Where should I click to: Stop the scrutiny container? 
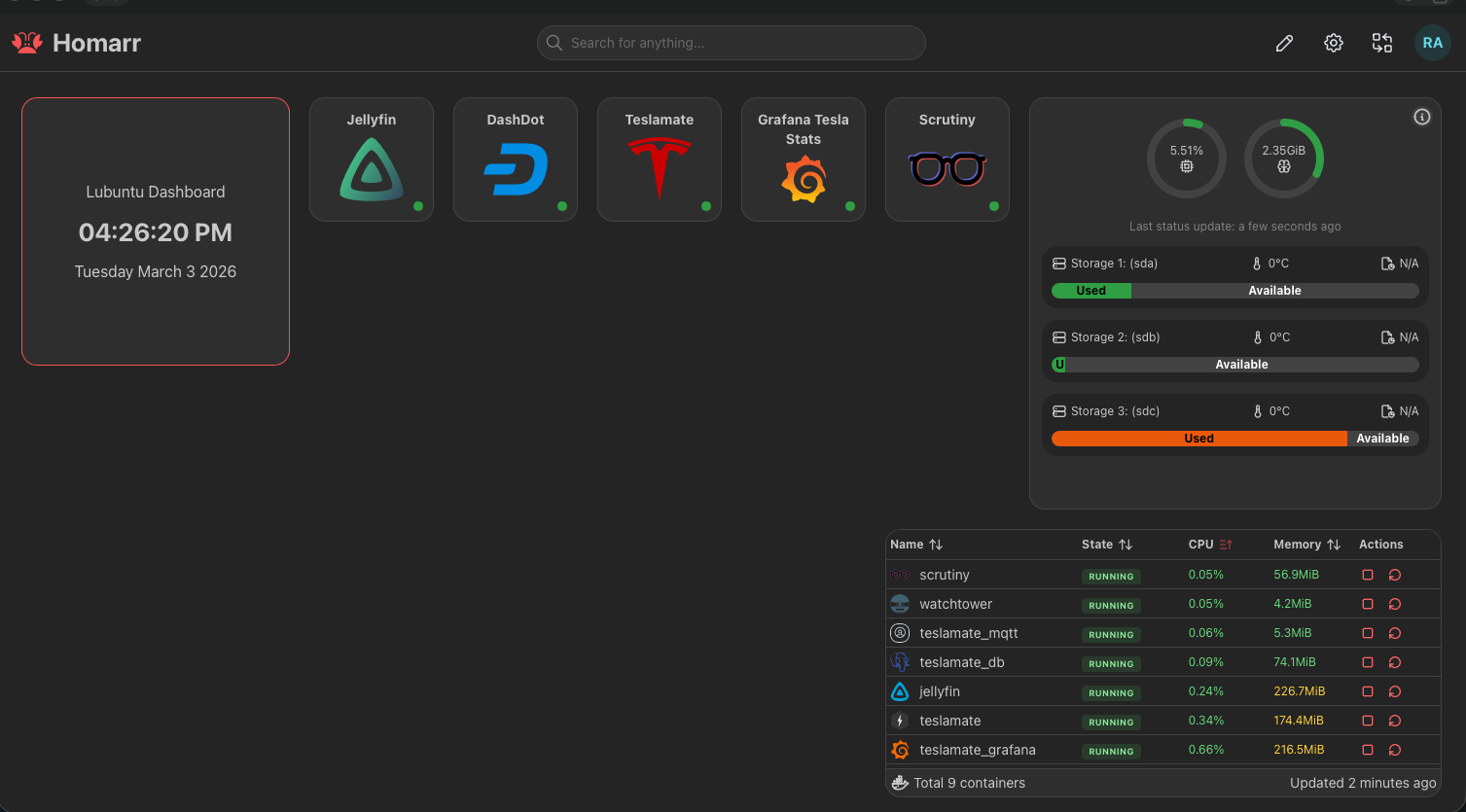point(1368,575)
